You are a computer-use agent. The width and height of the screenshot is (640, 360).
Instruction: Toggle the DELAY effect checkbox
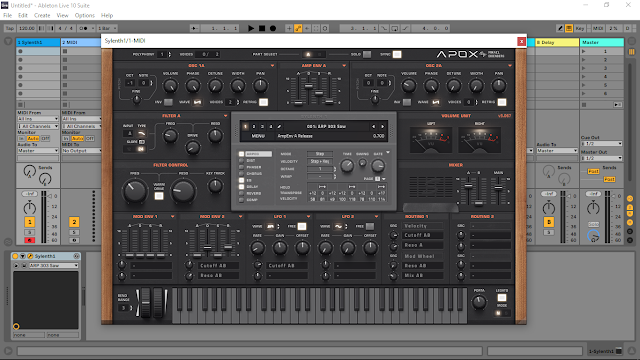[241, 187]
